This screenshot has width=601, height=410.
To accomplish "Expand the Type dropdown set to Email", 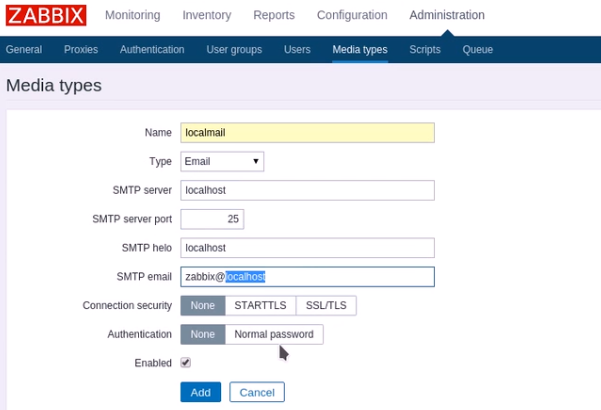I will pyautogui.click(x=222, y=161).
